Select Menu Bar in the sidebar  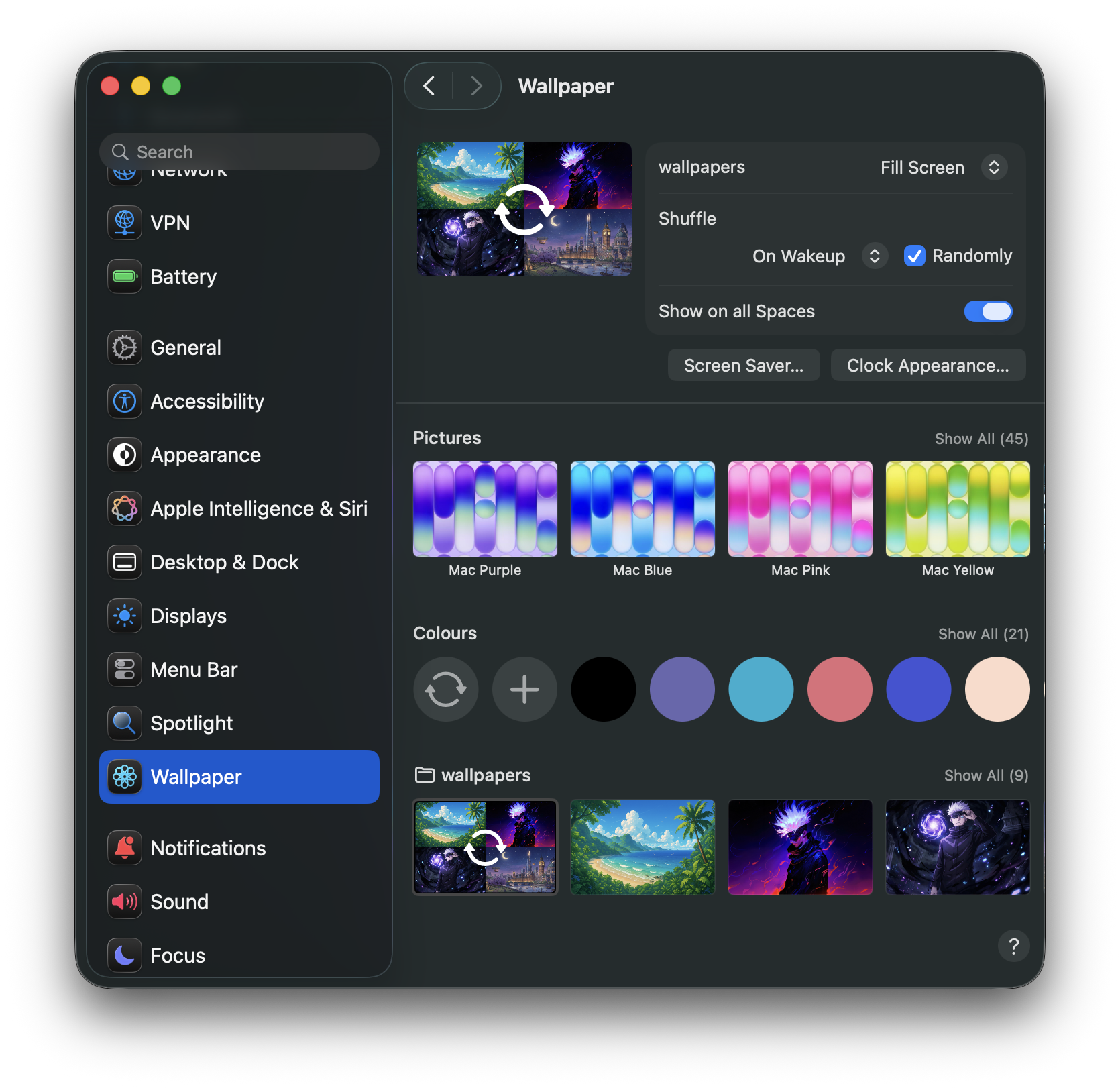(x=239, y=669)
